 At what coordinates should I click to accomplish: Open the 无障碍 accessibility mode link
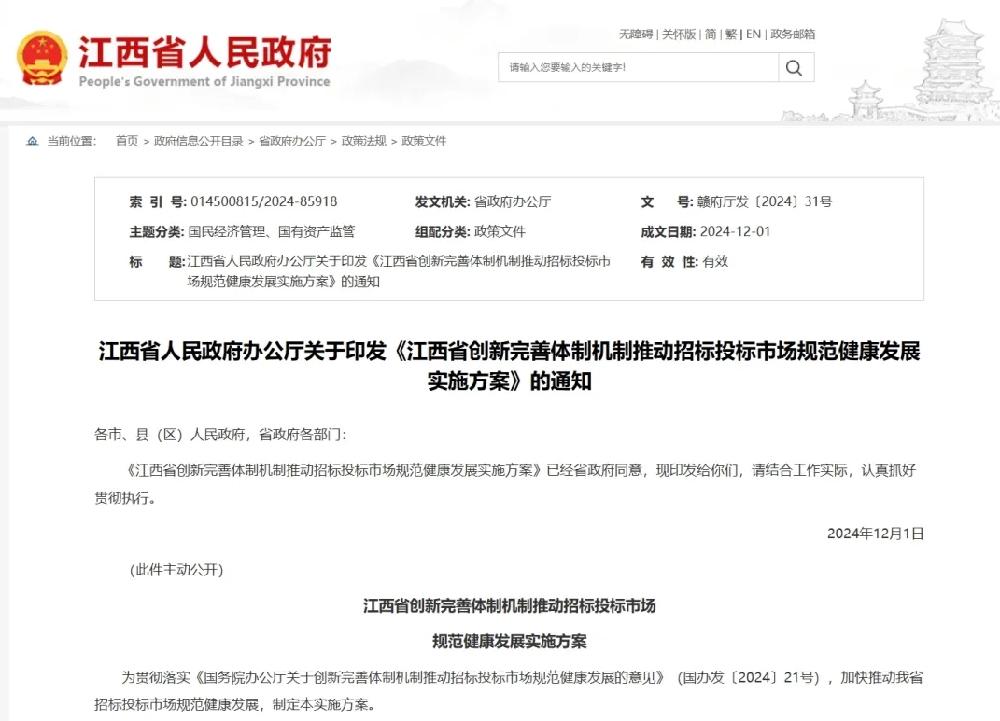pyautogui.click(x=635, y=34)
